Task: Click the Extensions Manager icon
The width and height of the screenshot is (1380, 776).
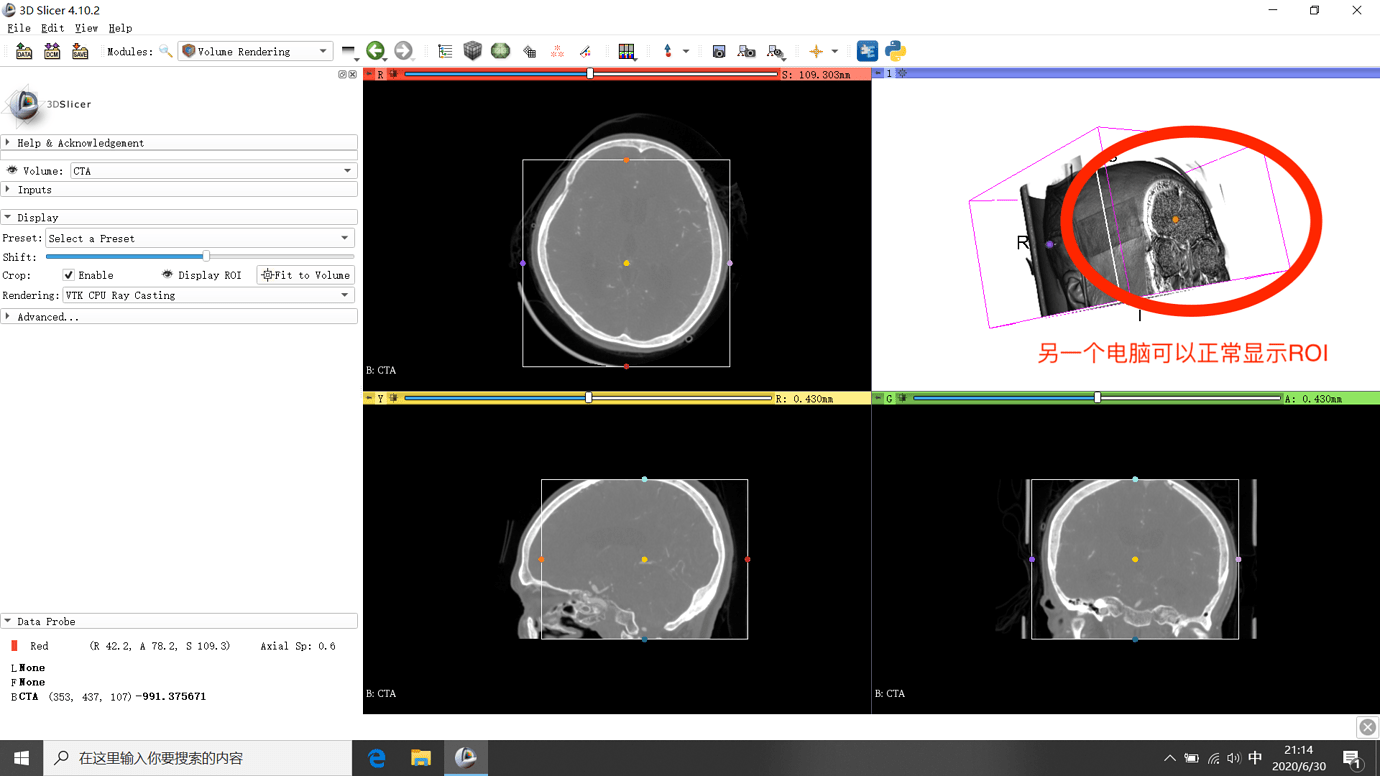Action: click(x=867, y=51)
